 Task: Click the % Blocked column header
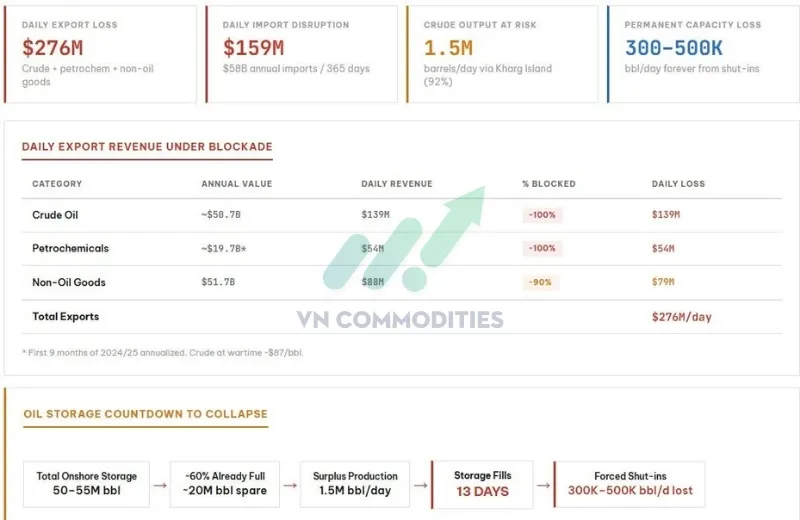pyautogui.click(x=548, y=184)
